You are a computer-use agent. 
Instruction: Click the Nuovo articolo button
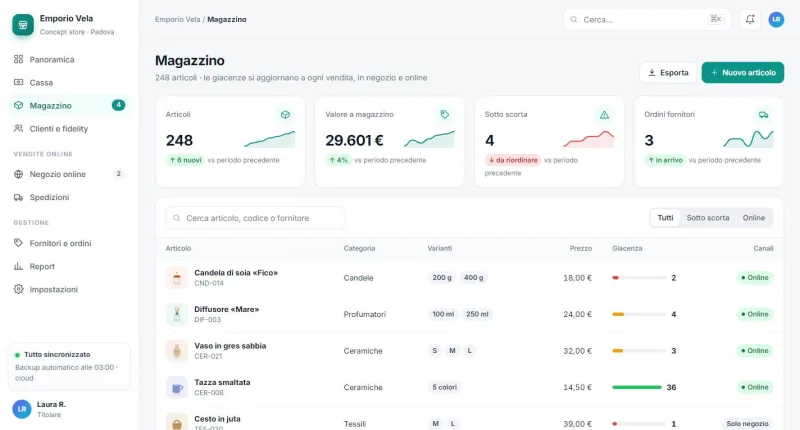pos(743,72)
